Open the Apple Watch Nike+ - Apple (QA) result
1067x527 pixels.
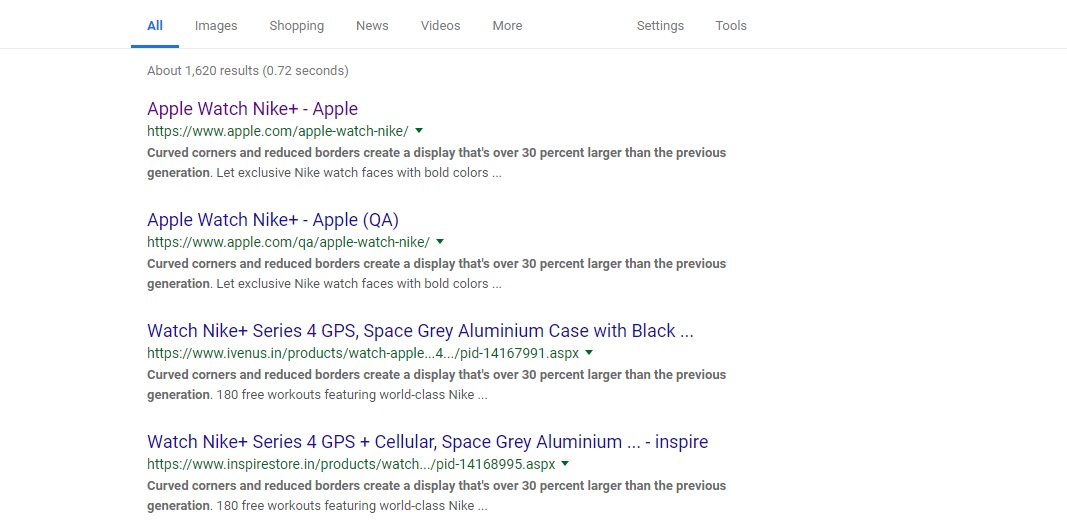(x=273, y=220)
